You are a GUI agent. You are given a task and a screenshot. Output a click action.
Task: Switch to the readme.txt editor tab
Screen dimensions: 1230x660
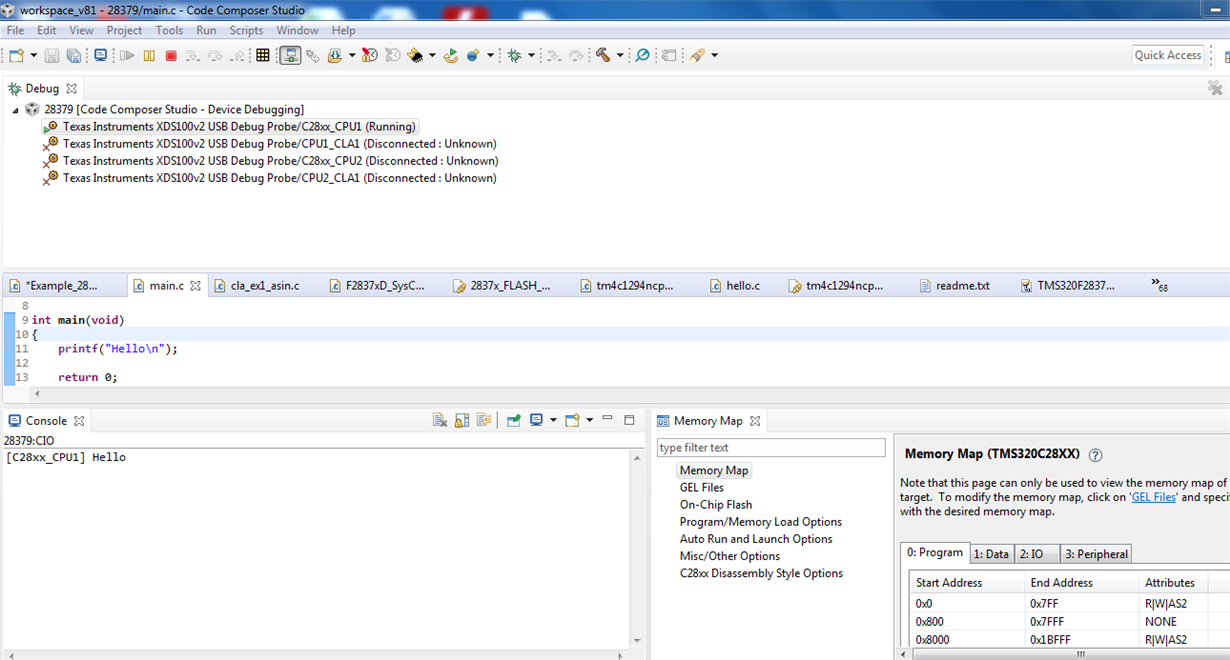[953, 286]
